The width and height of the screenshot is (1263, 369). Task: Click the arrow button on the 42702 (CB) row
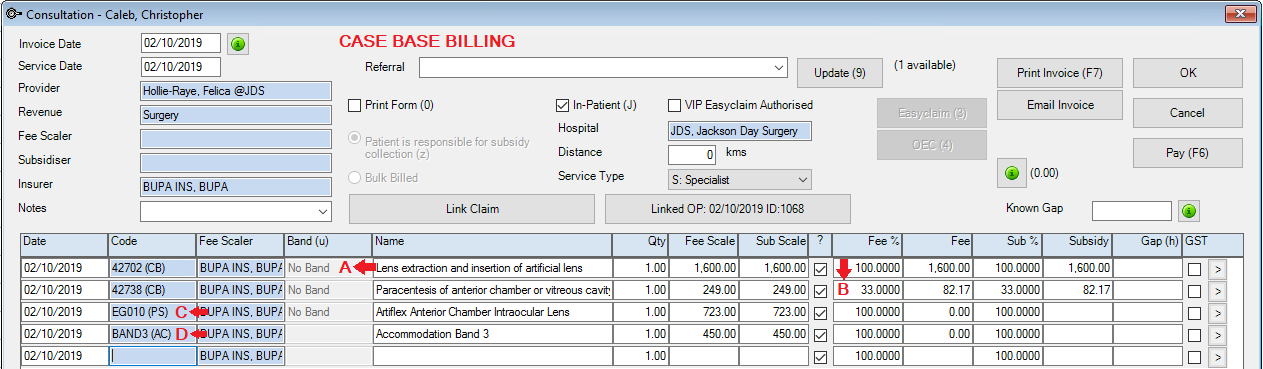click(1216, 268)
